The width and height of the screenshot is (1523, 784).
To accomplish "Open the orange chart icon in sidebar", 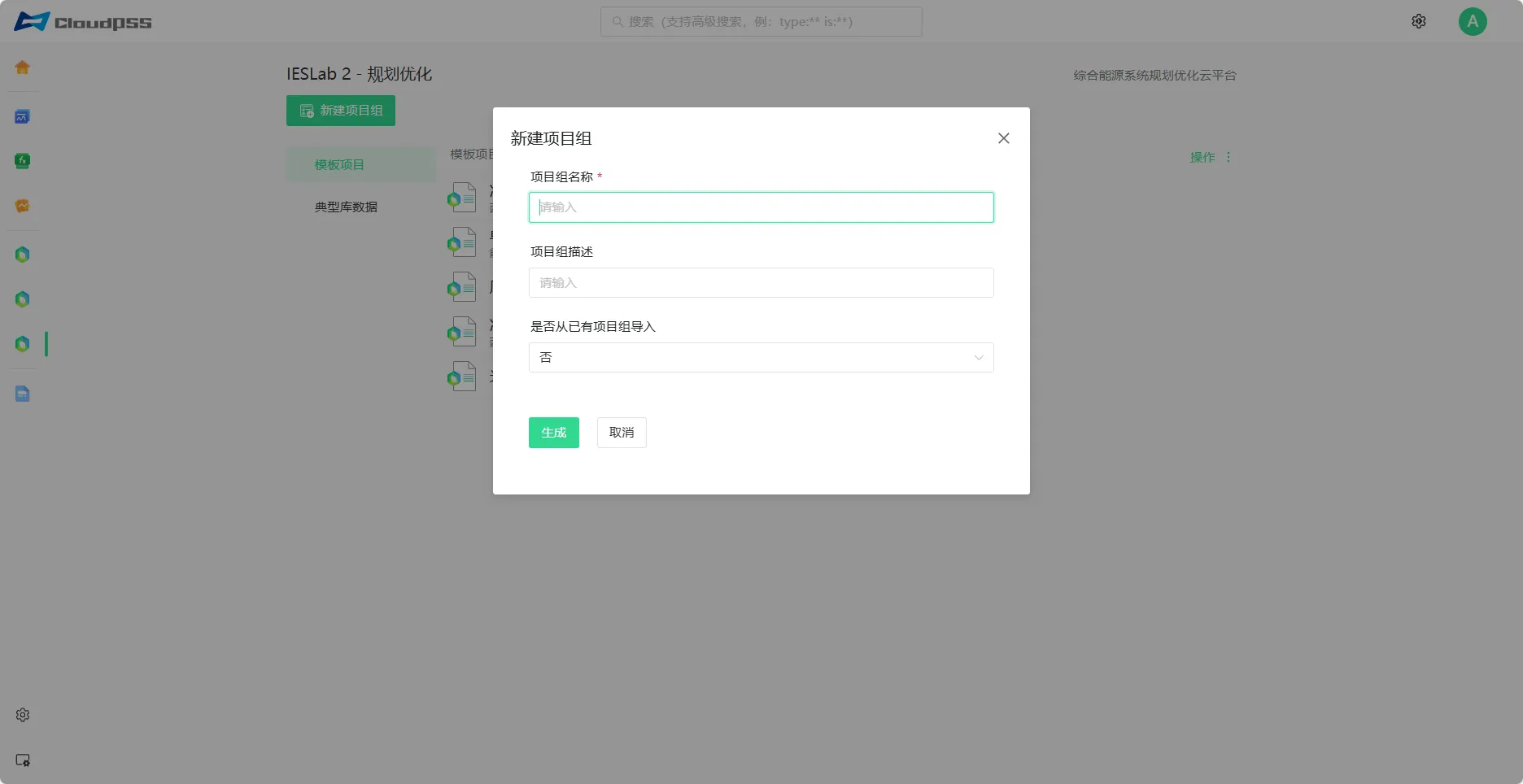I will [23, 206].
